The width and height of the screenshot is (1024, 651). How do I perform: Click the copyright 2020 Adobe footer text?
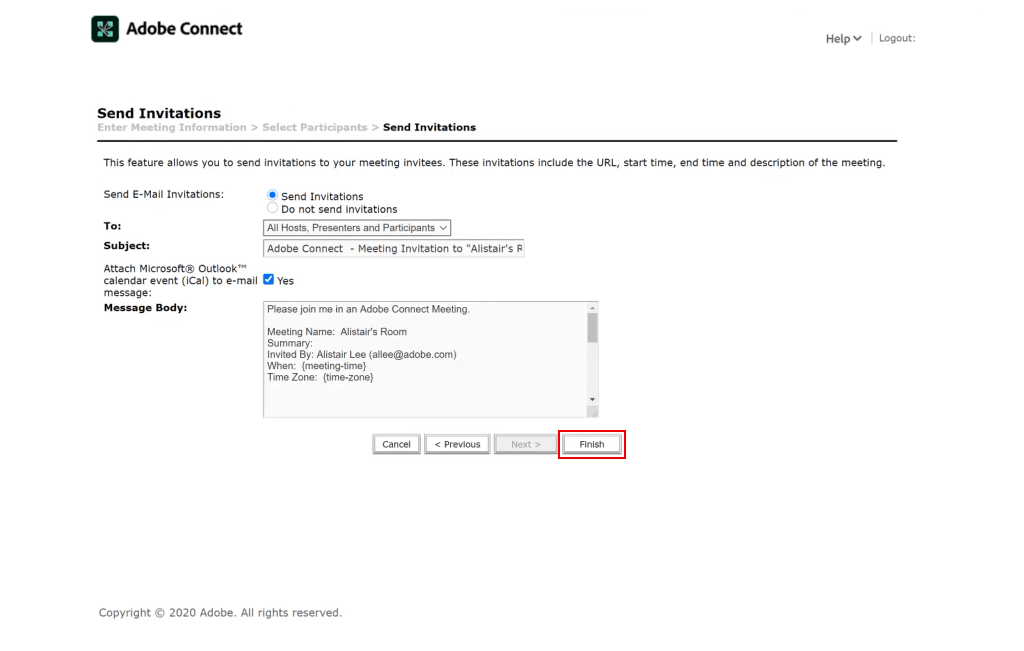220,612
